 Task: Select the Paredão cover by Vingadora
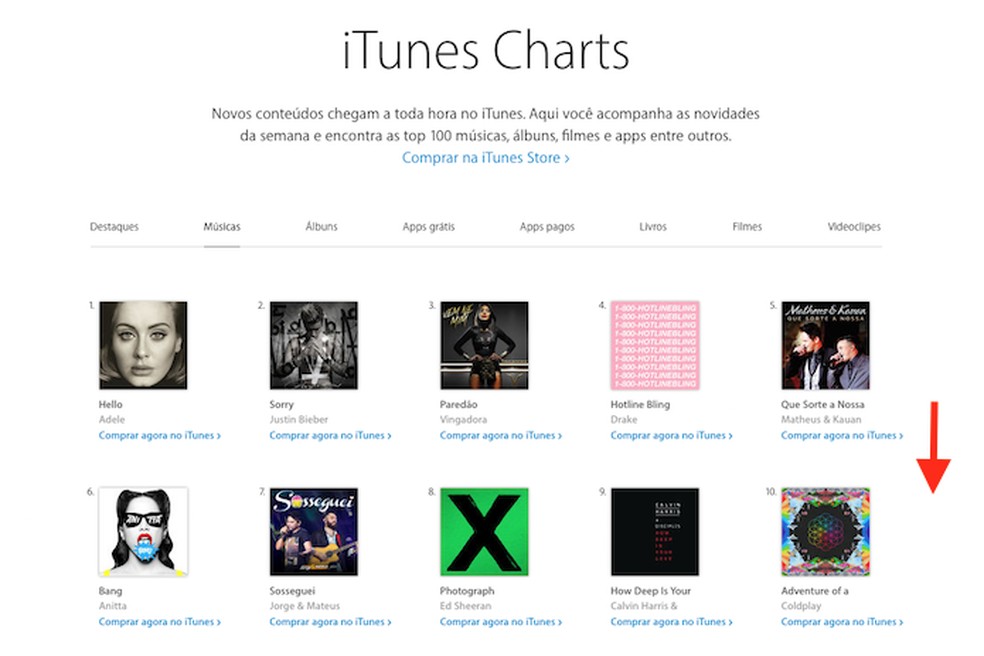484,345
